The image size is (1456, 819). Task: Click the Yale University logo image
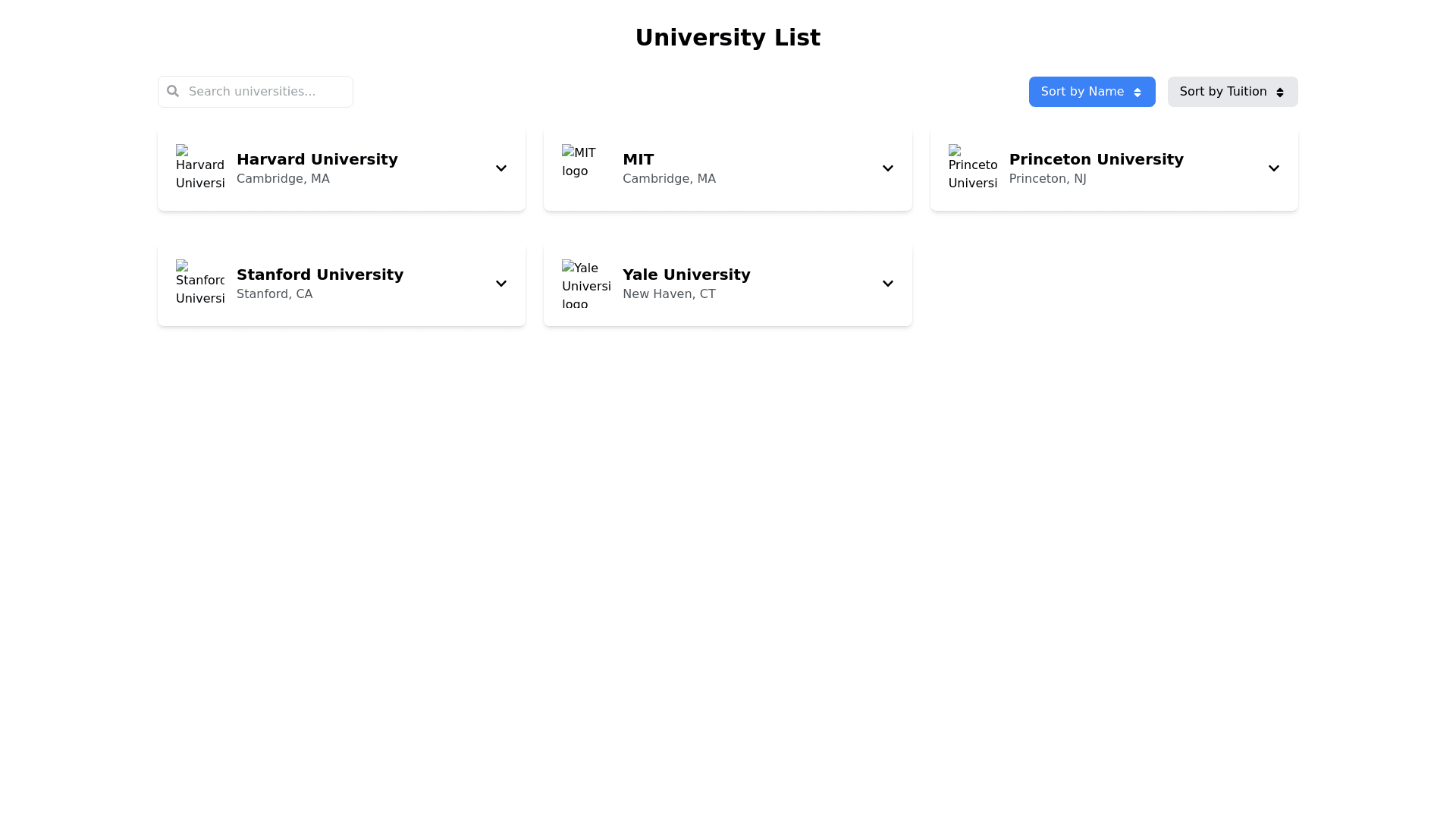click(585, 283)
